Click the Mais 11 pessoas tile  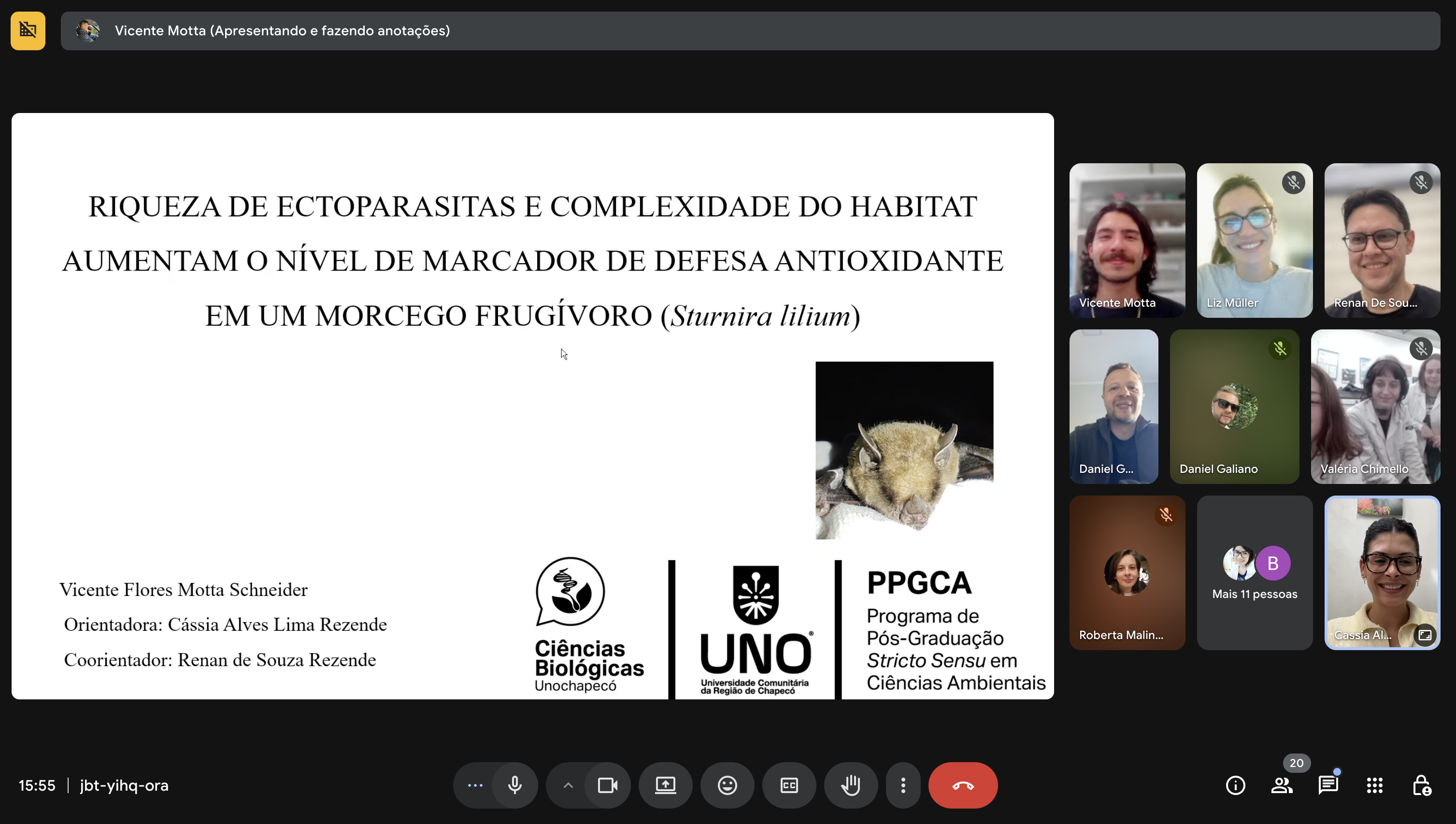(1254, 572)
